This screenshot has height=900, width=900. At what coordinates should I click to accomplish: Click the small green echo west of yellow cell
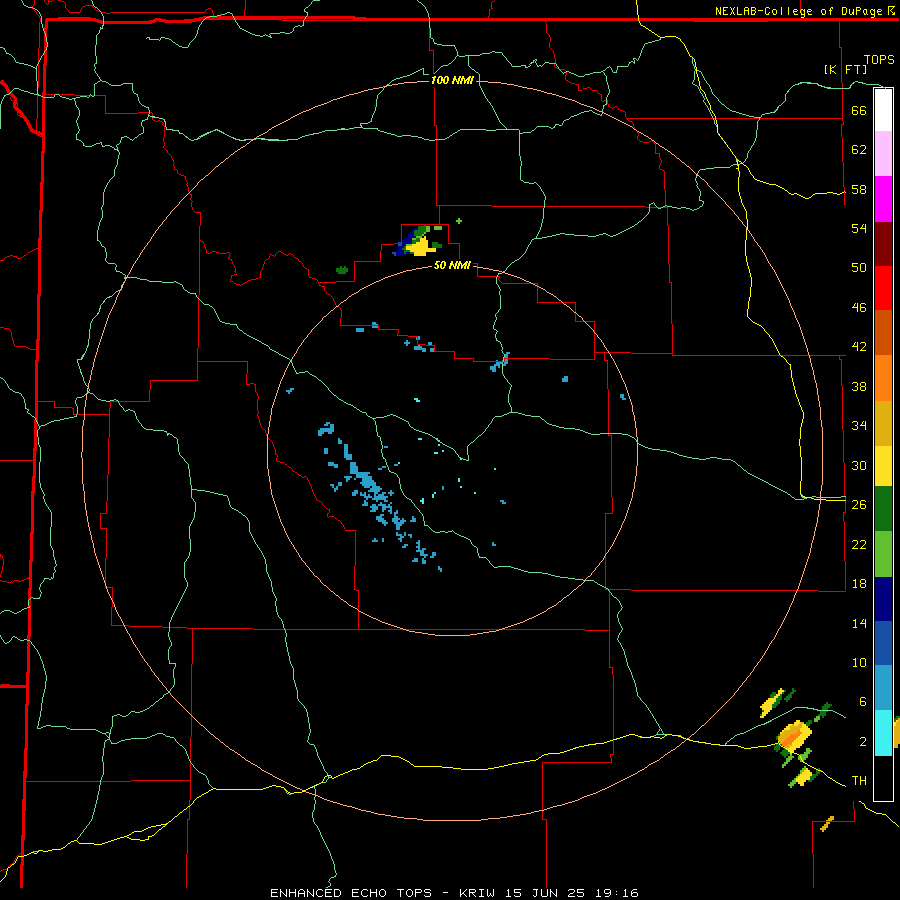click(x=342, y=270)
